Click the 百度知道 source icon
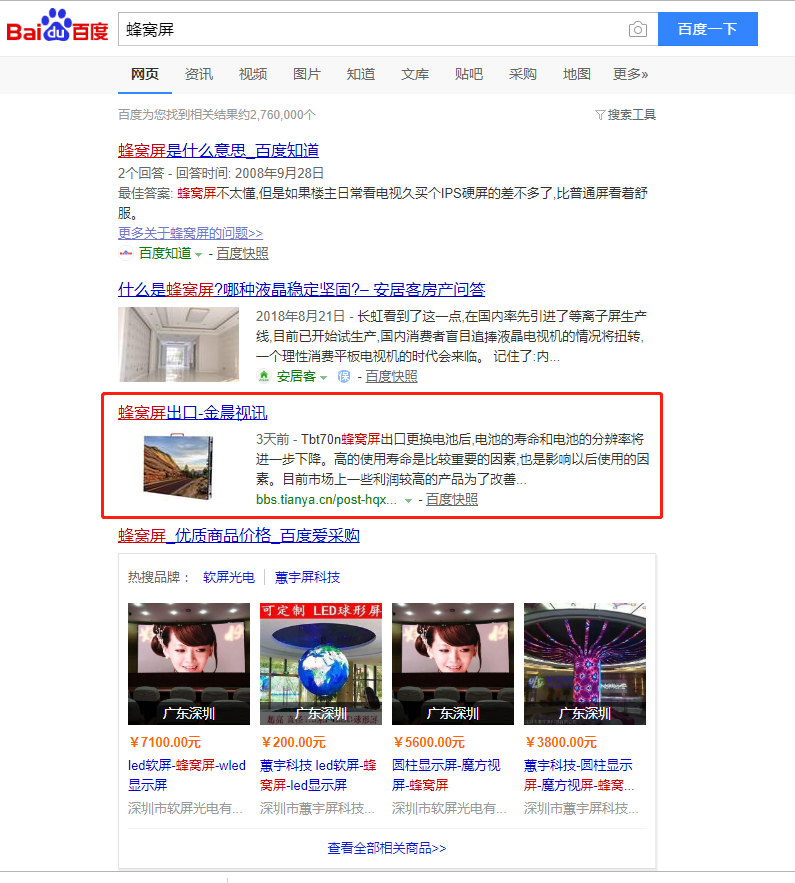Screen dimensions: 795x883 click(126, 253)
